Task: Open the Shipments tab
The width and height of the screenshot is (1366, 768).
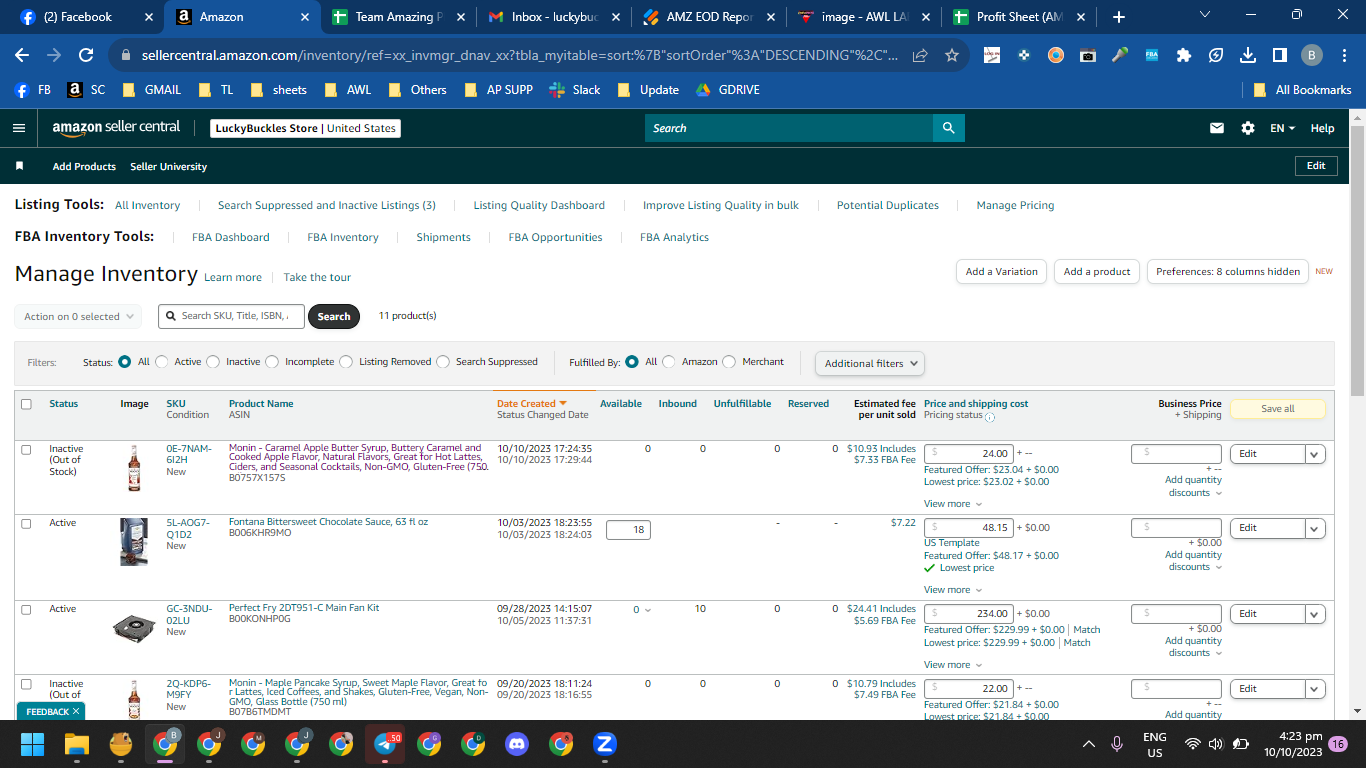Action: click(x=443, y=237)
